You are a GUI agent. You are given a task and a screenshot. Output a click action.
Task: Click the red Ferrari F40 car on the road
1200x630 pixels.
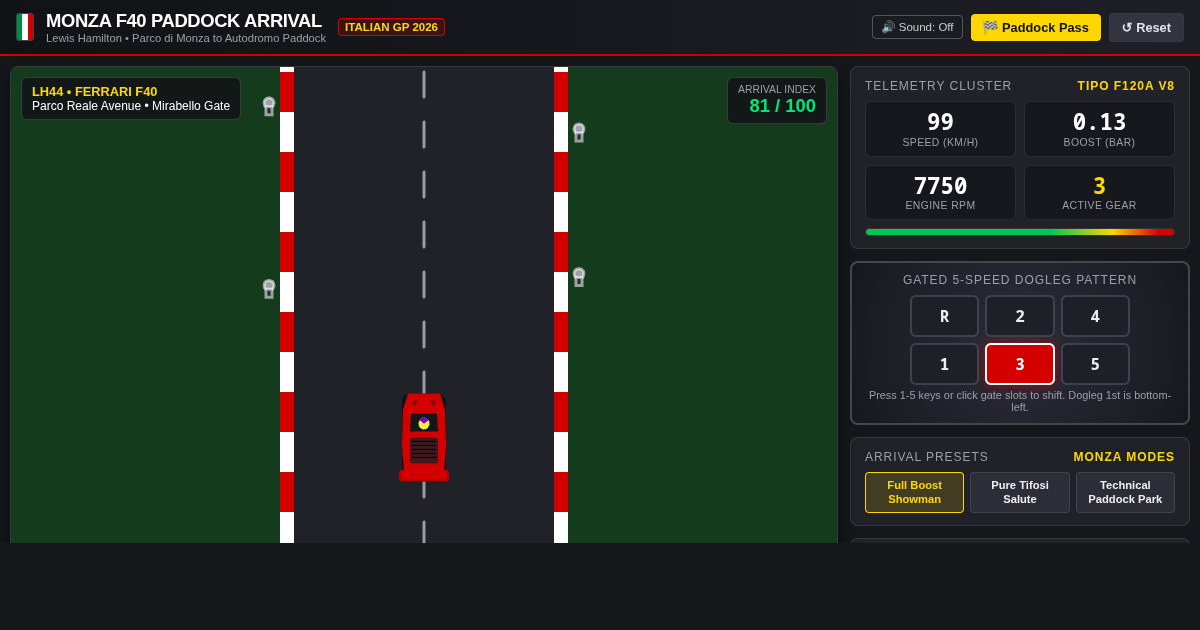(x=424, y=437)
